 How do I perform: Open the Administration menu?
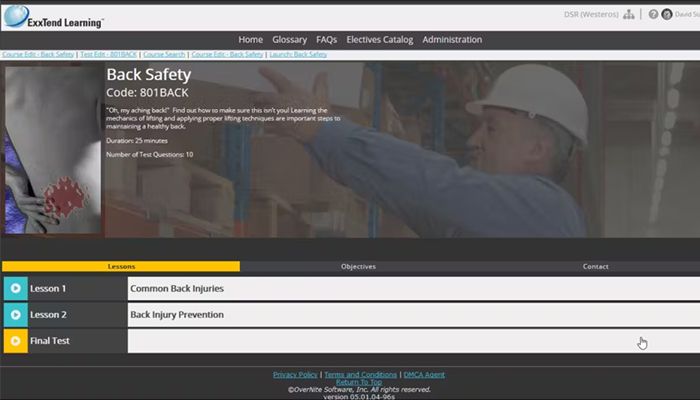(x=452, y=40)
